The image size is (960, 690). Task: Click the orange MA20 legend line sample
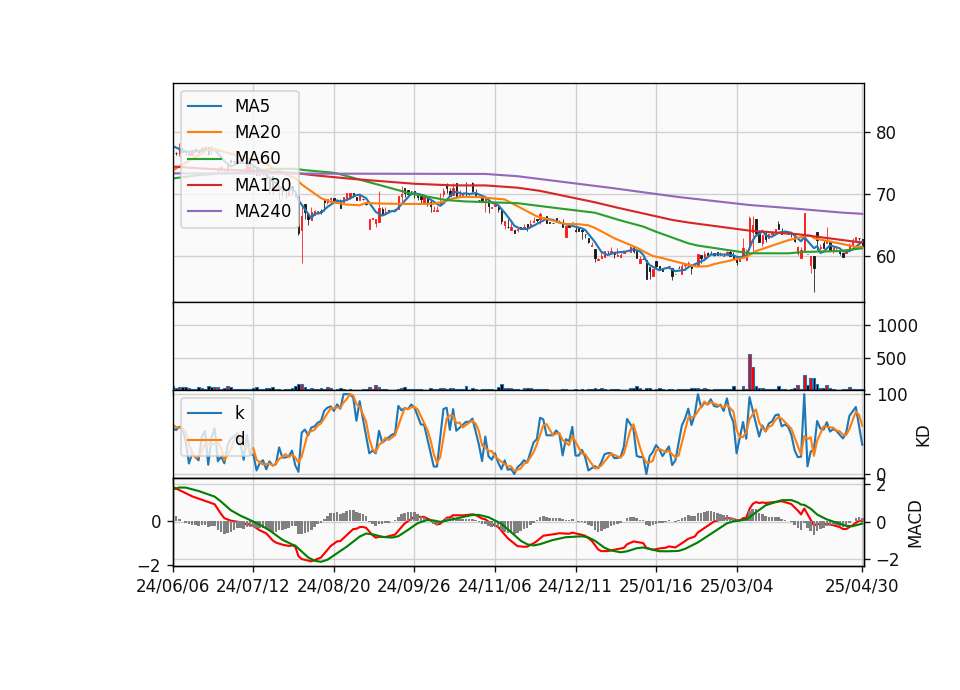204,132
